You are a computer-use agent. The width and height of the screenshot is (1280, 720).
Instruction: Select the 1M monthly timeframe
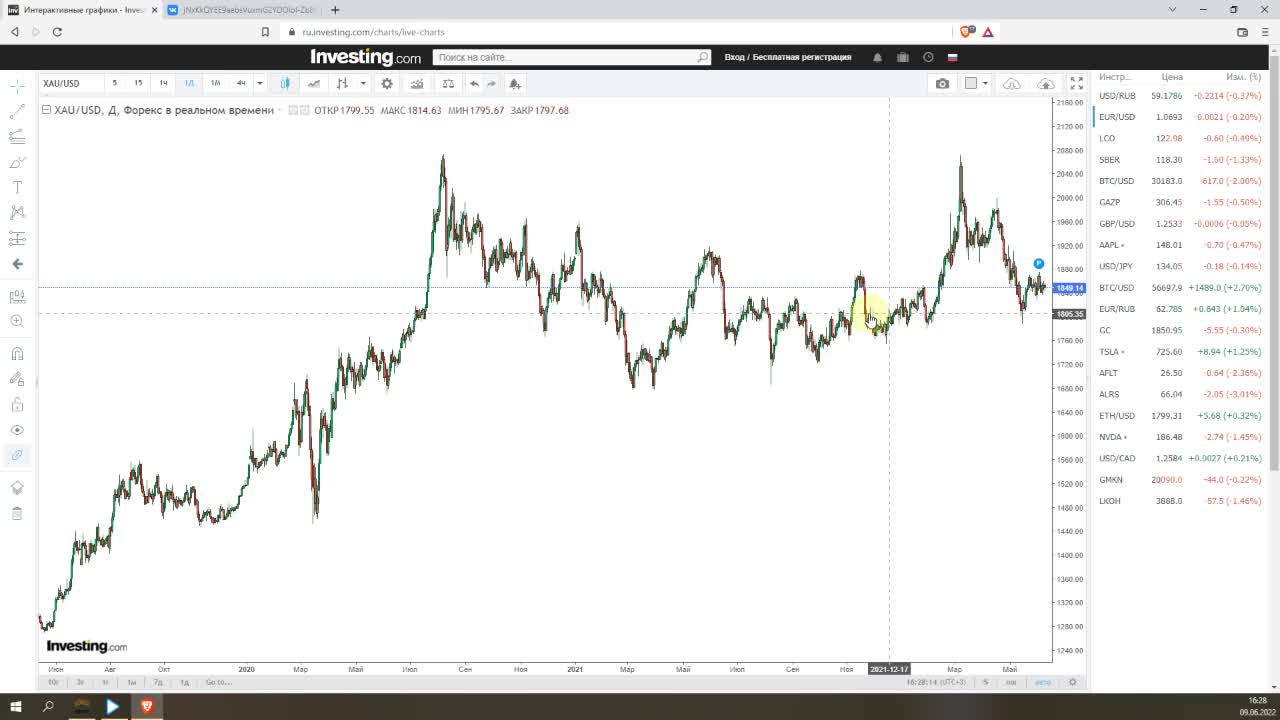[x=215, y=83]
